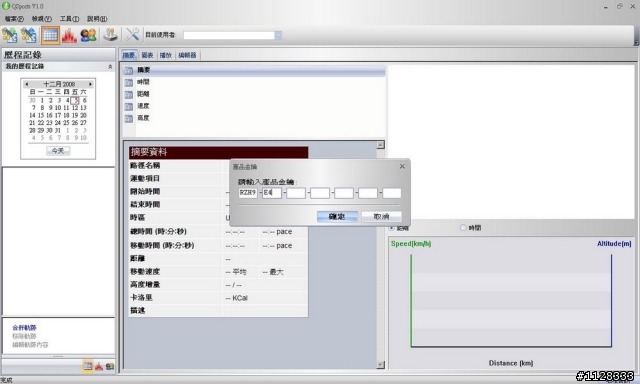The image size is (640, 384).
Task: Click the 今天 button under calendar
Action: [58, 151]
